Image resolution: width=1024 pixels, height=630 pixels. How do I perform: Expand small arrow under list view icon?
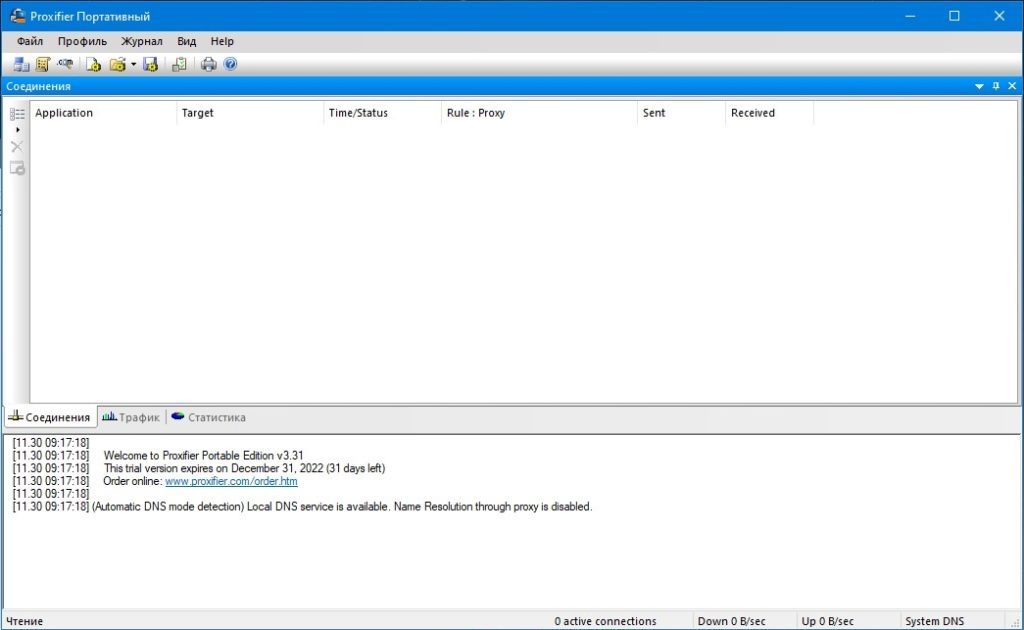17,130
